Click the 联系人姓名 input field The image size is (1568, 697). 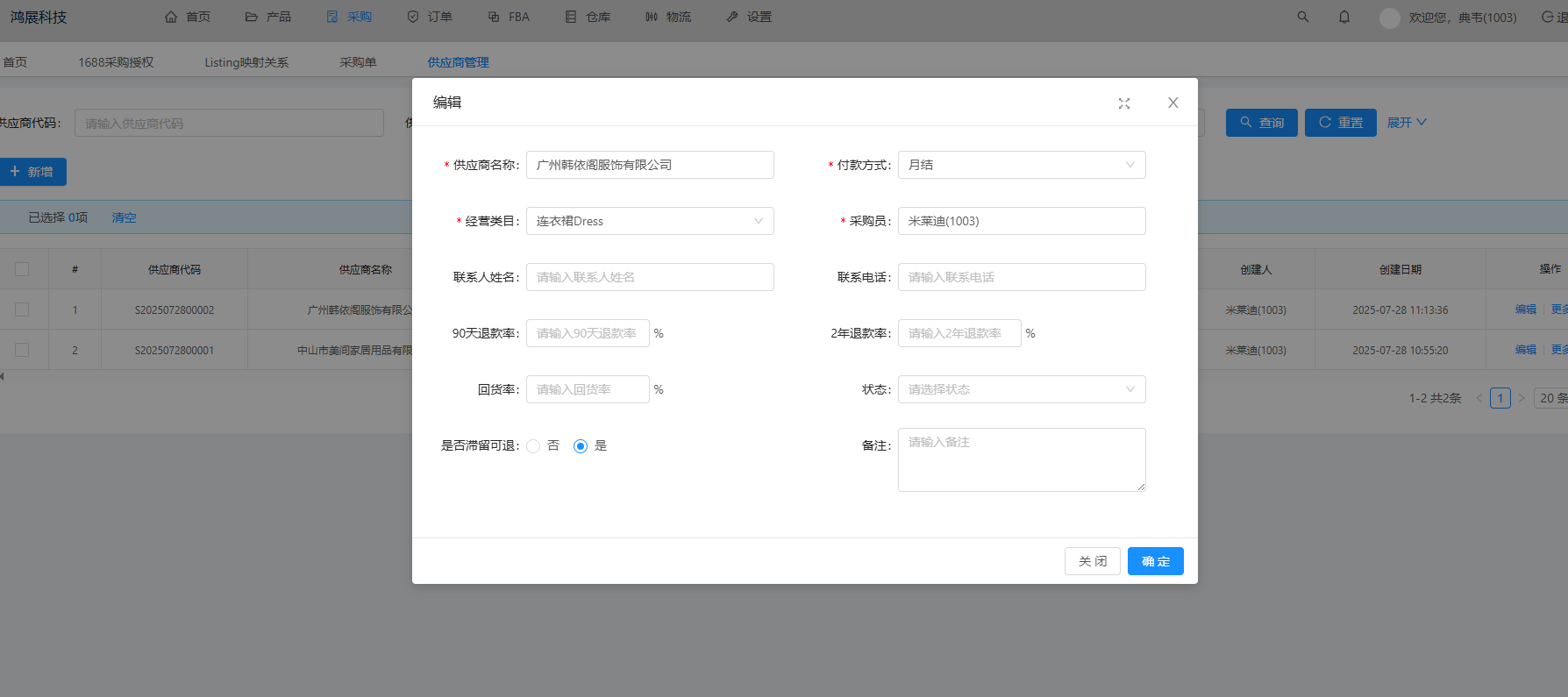tap(650, 277)
